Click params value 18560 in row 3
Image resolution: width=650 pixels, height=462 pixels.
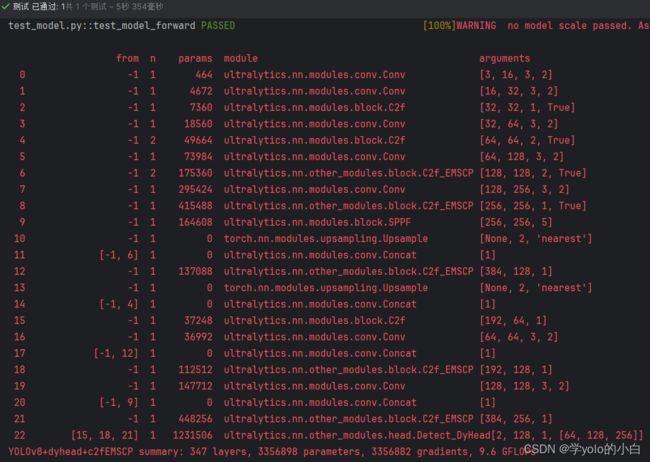pos(198,124)
